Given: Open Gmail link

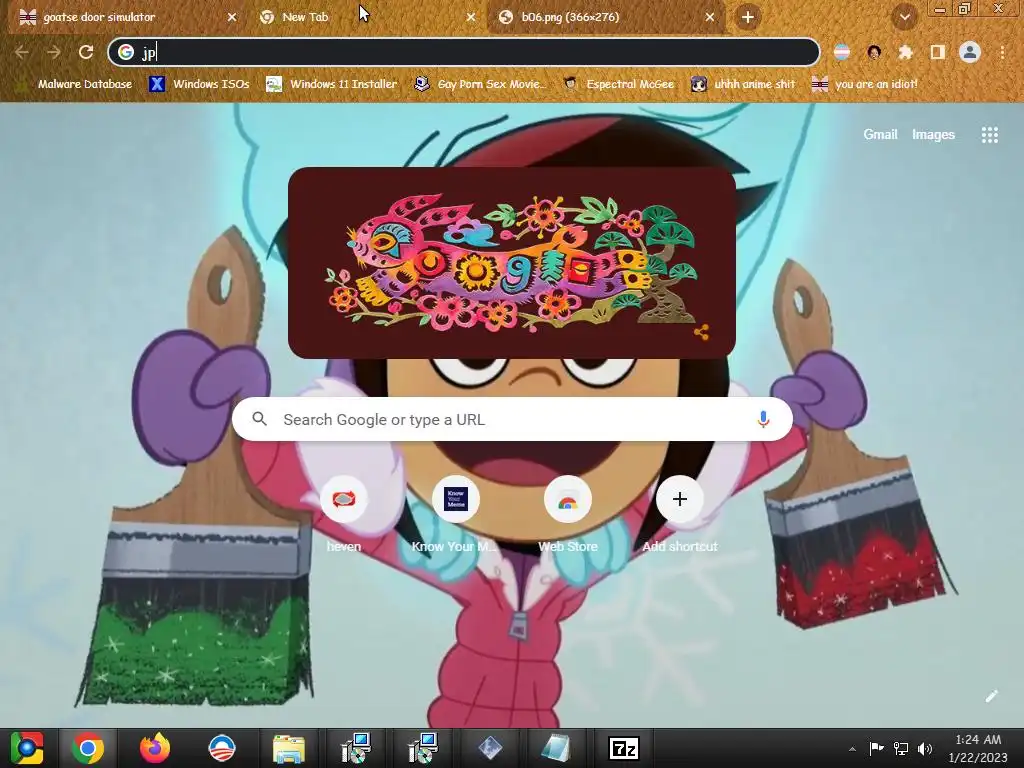Looking at the screenshot, I should coord(880,135).
